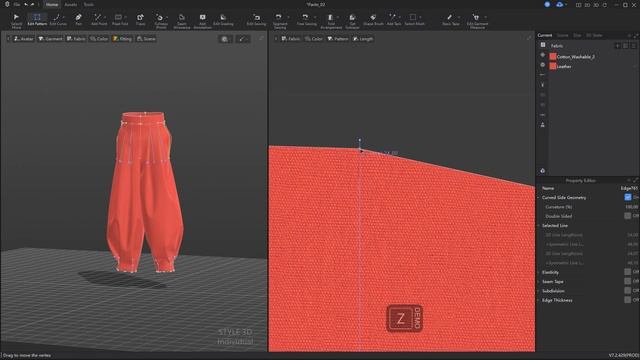
Task: Enable the Seam Tape checkbox
Action: click(x=628, y=281)
